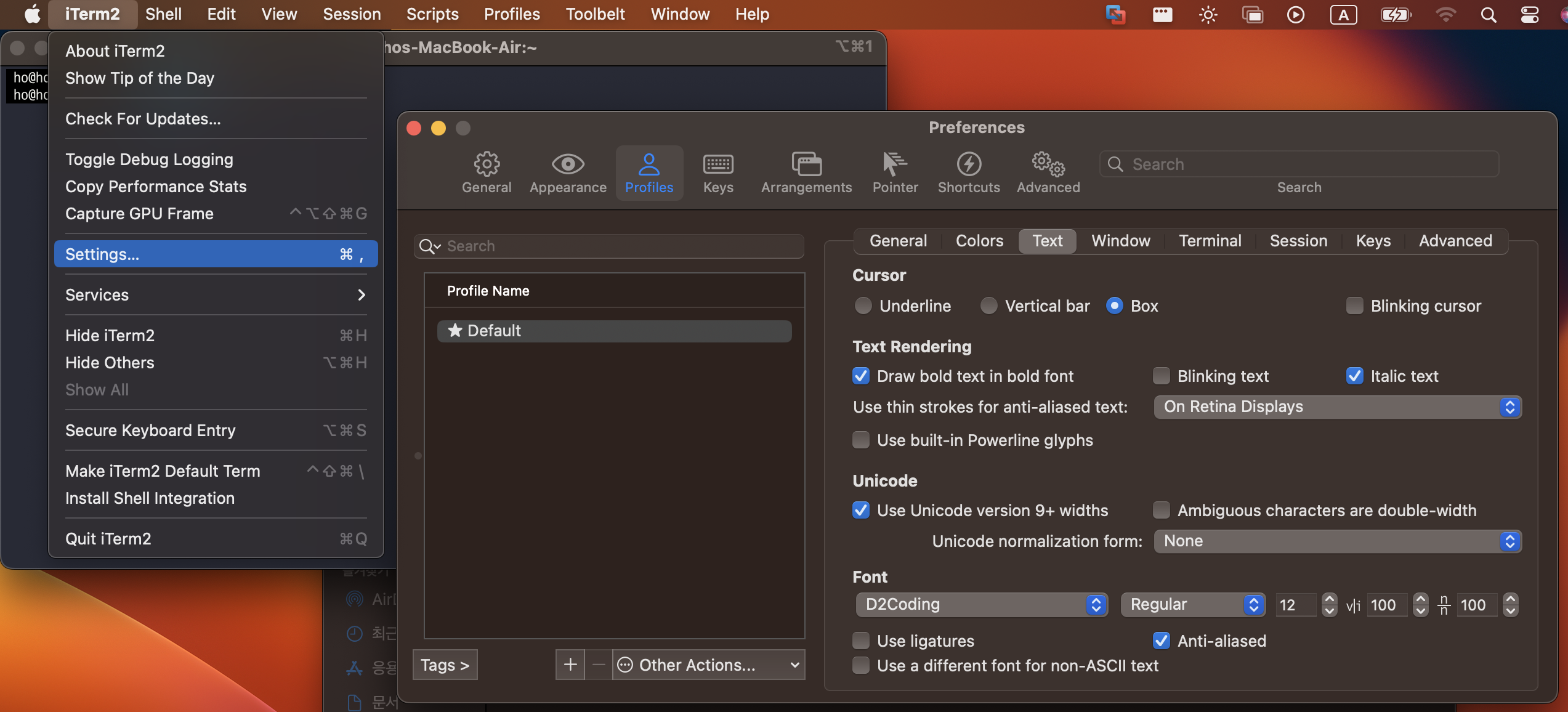
Task: Click the profile list Search field
Action: pyautogui.click(x=608, y=246)
